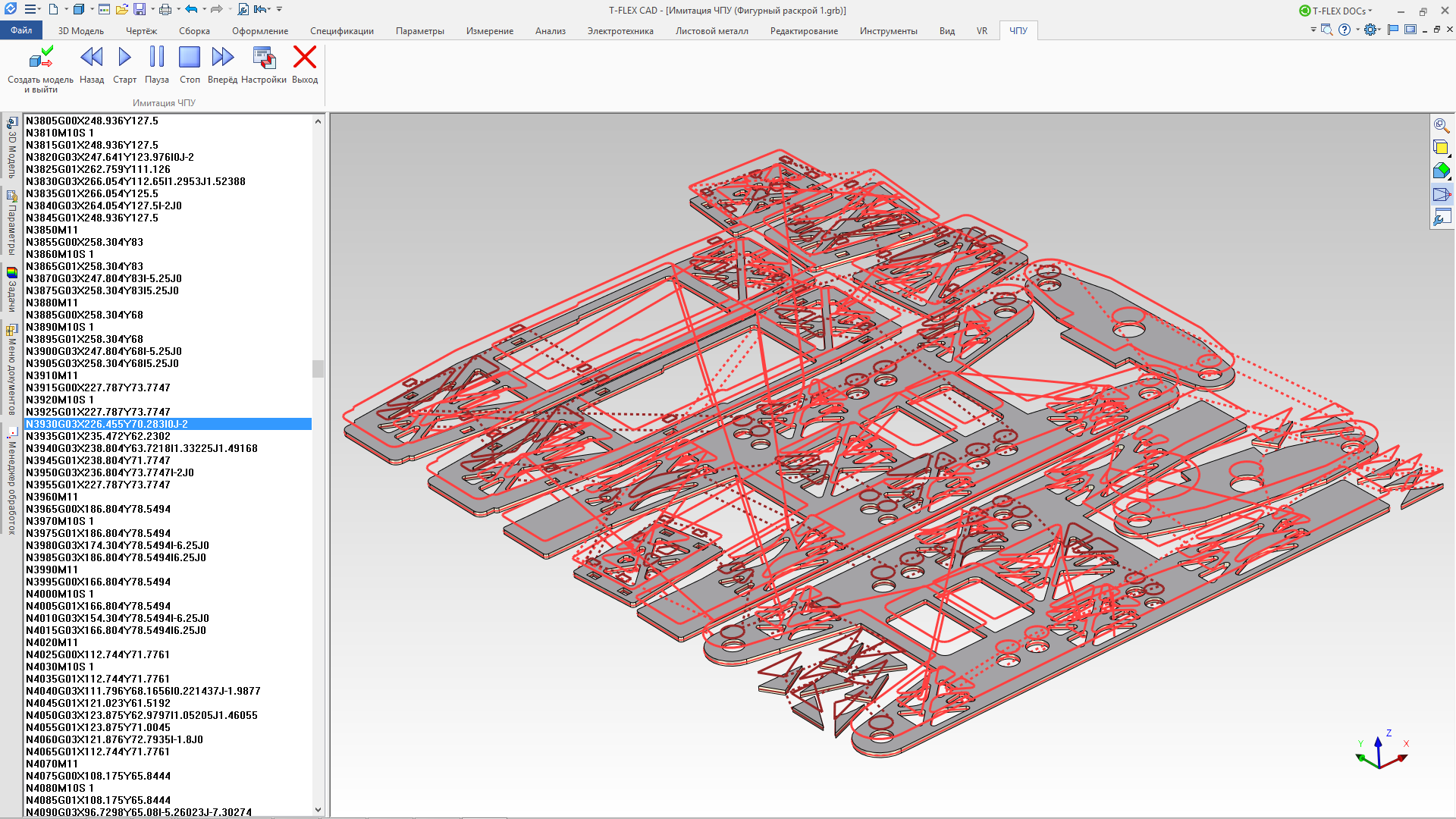Customize quick access toolbar dropdown
This screenshot has height=819, width=1456.
(x=279, y=9)
